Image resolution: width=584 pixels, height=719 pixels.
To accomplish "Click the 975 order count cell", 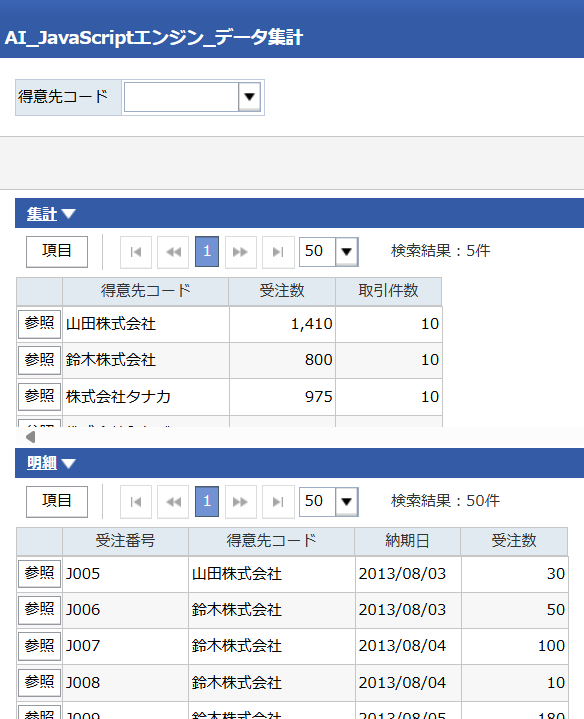I will pos(282,397).
